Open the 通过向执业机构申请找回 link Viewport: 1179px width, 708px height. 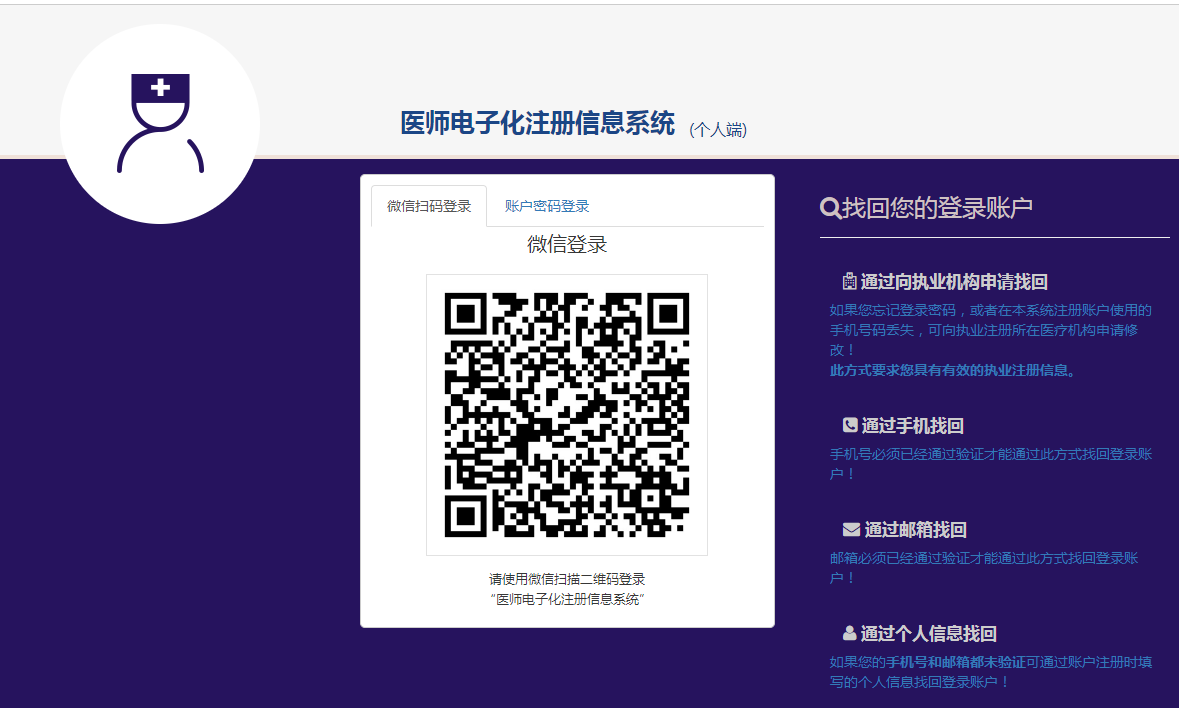pyautogui.click(x=953, y=282)
